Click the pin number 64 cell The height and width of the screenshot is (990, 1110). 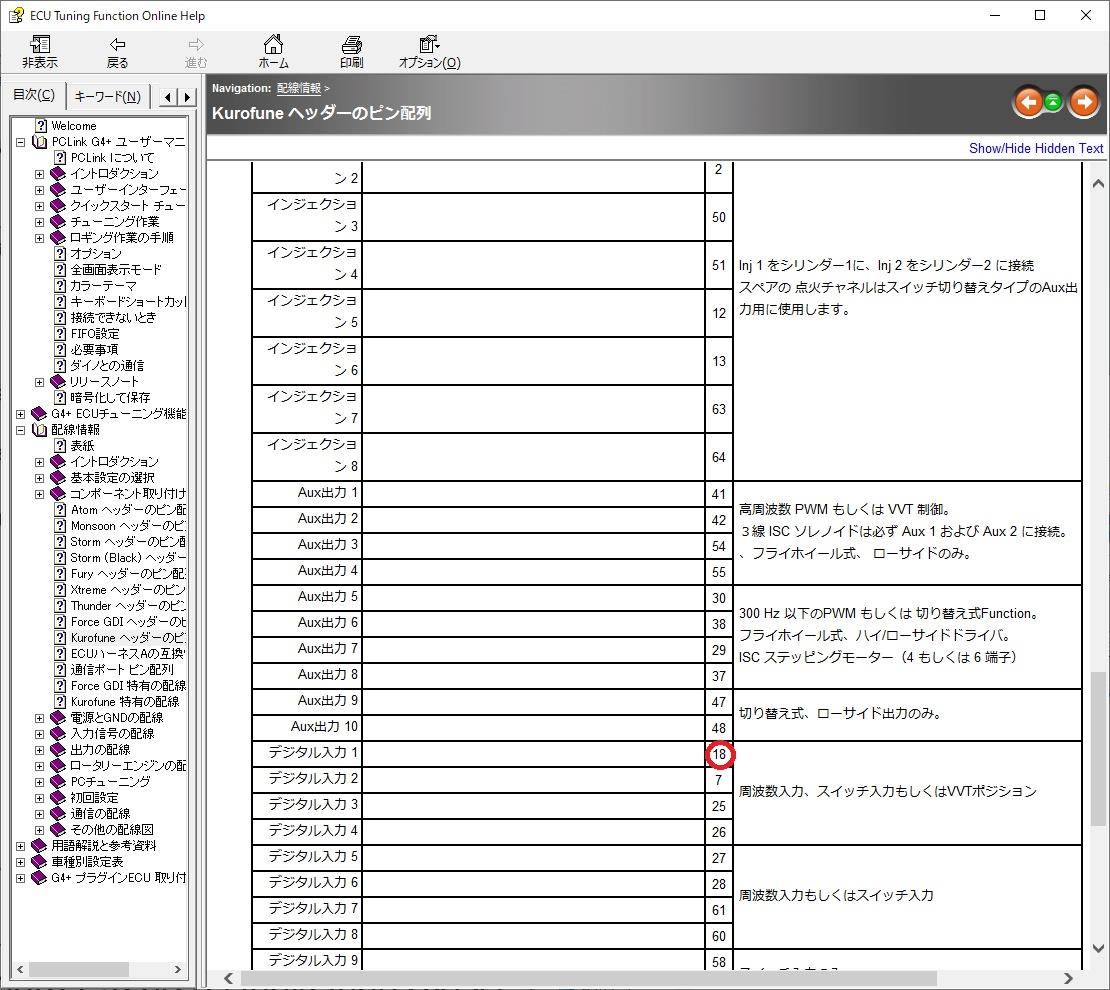pos(719,457)
